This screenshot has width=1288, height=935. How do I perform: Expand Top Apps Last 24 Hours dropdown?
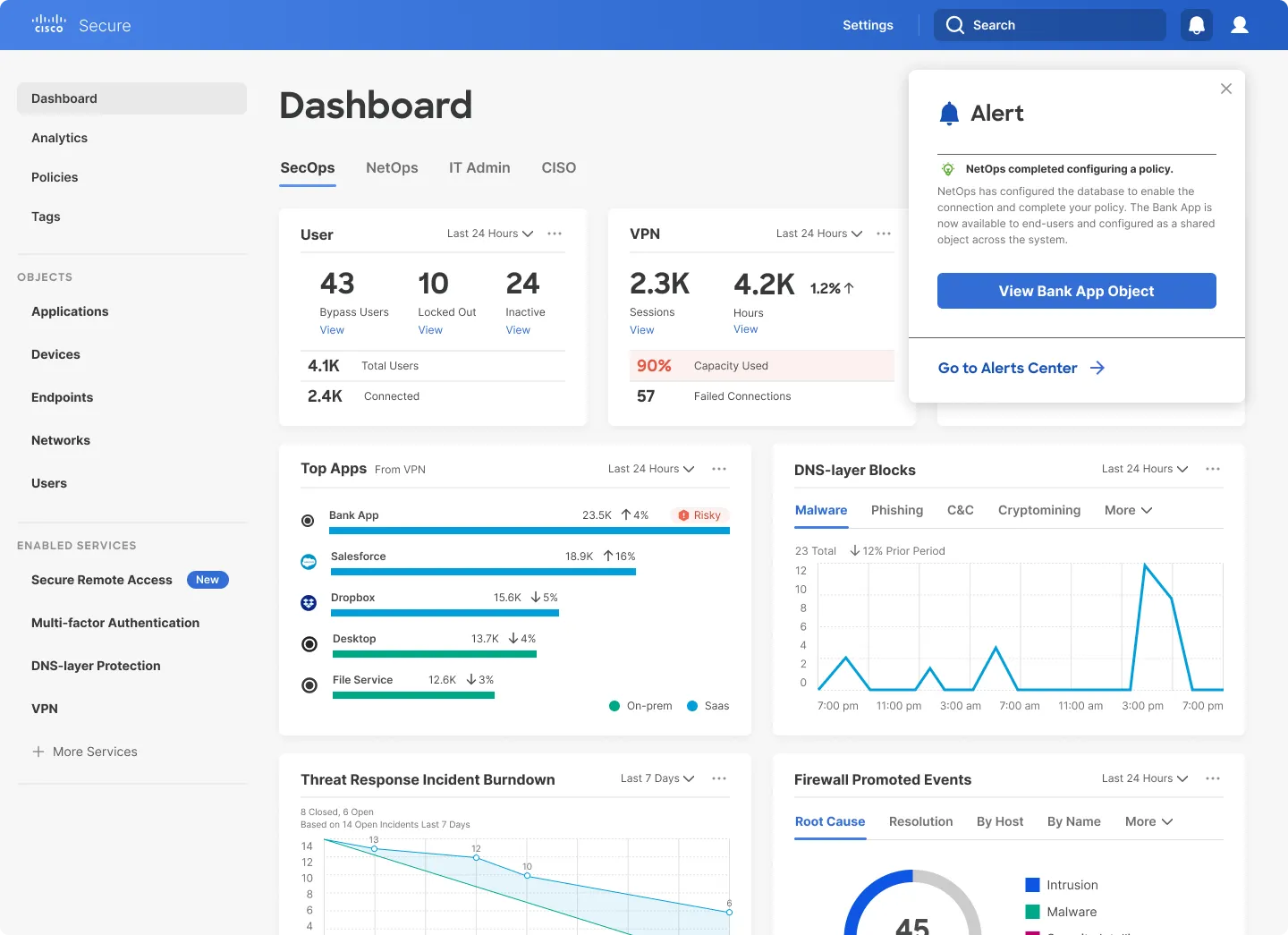tap(651, 469)
